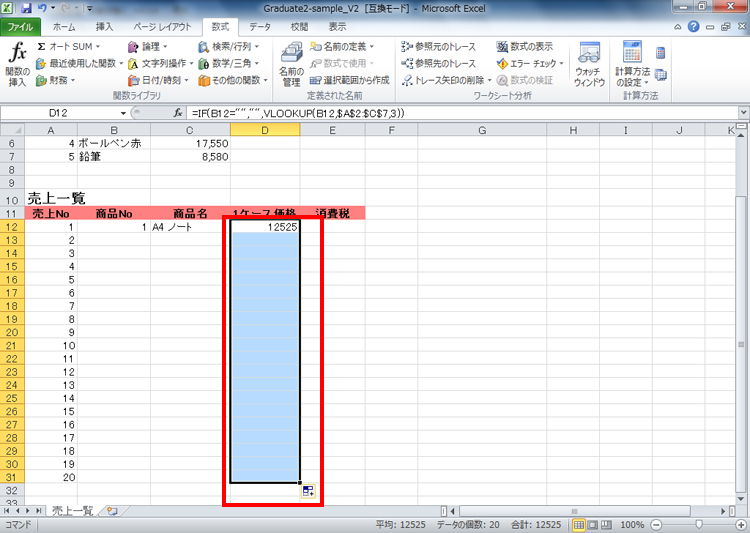Click the Calculate Now calculator icon
The width and height of the screenshot is (750, 533).
tap(661, 53)
